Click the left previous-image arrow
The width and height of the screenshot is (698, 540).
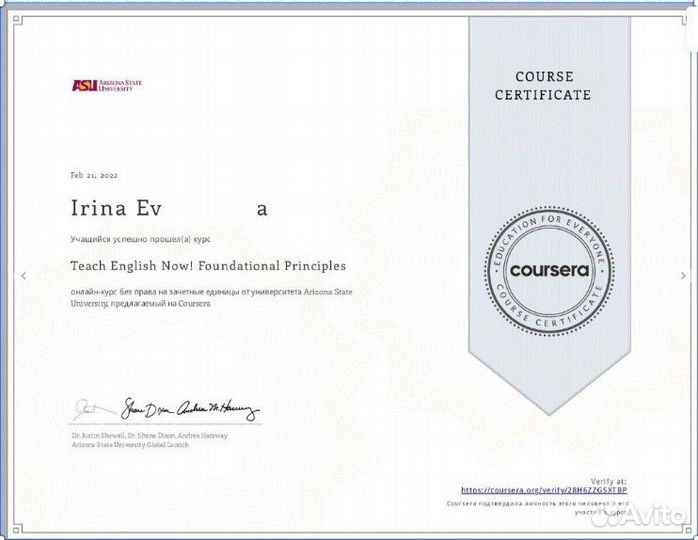(25, 275)
